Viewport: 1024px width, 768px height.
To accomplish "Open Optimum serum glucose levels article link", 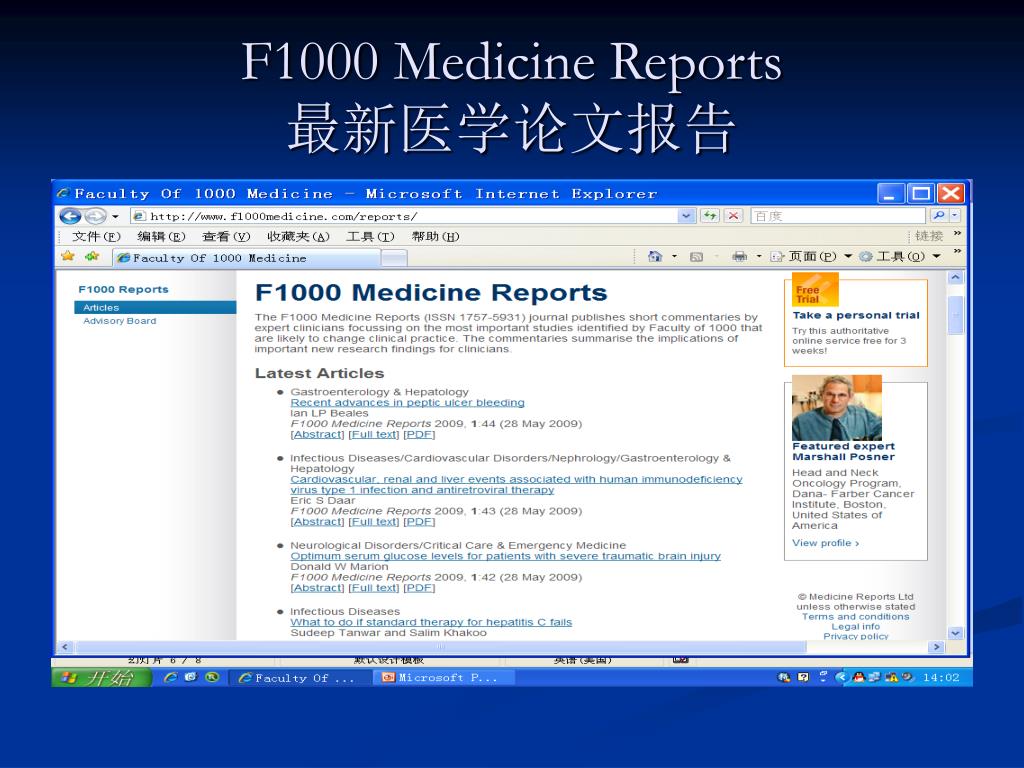I will point(505,556).
